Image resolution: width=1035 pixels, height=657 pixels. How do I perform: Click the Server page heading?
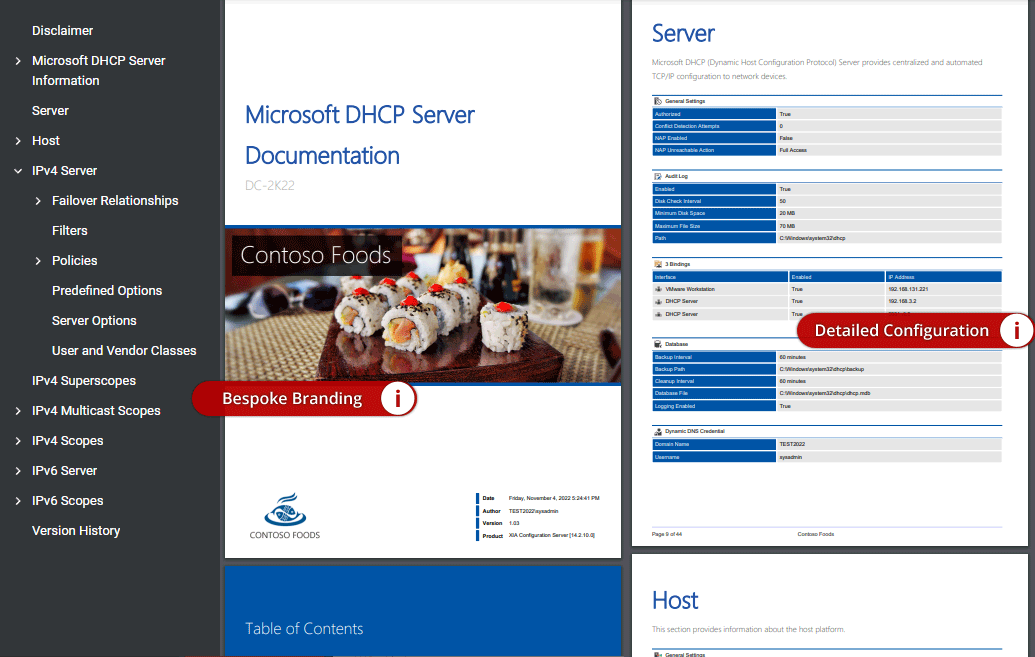[683, 33]
